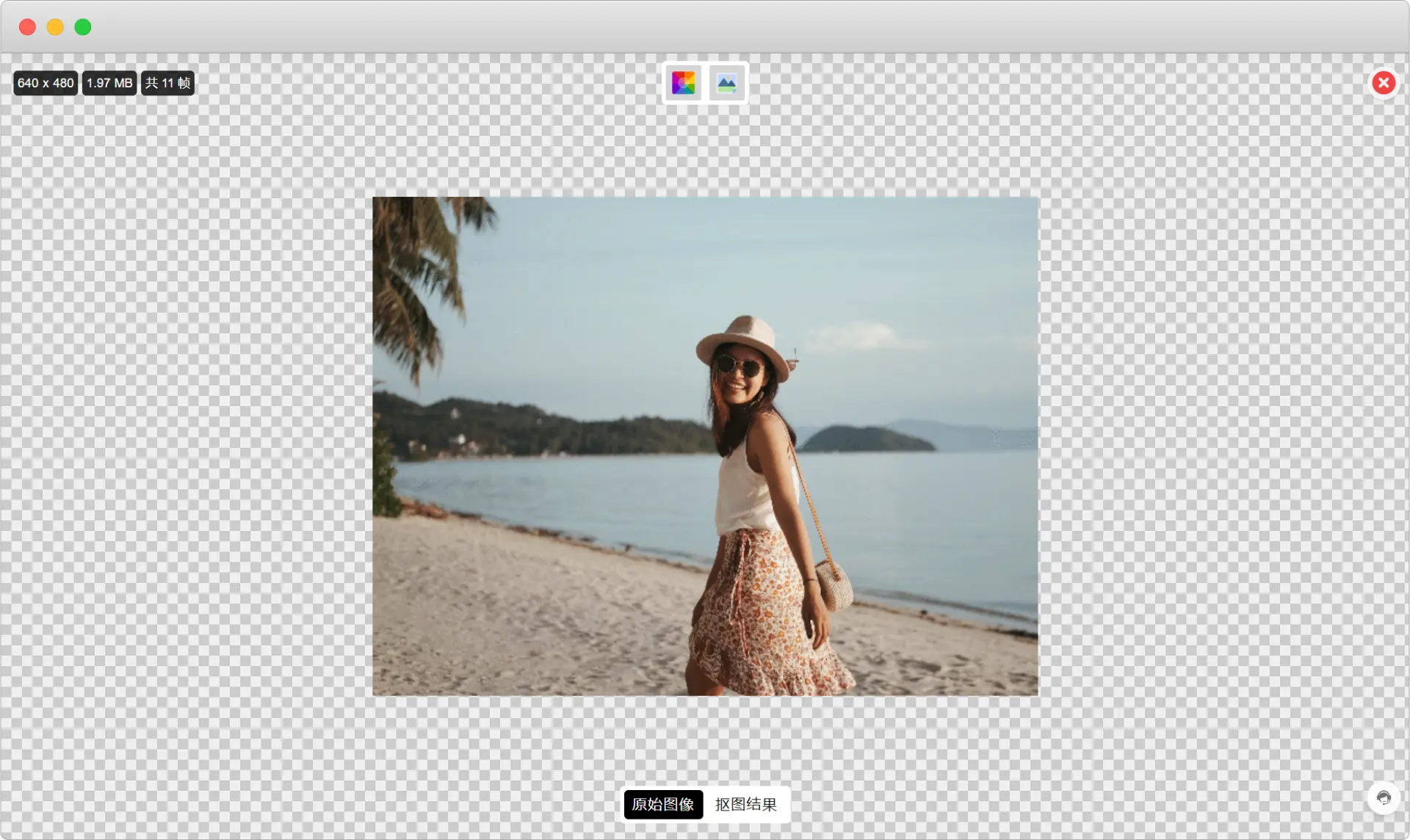
Task: Click the beach photo preview center
Action: [705, 446]
